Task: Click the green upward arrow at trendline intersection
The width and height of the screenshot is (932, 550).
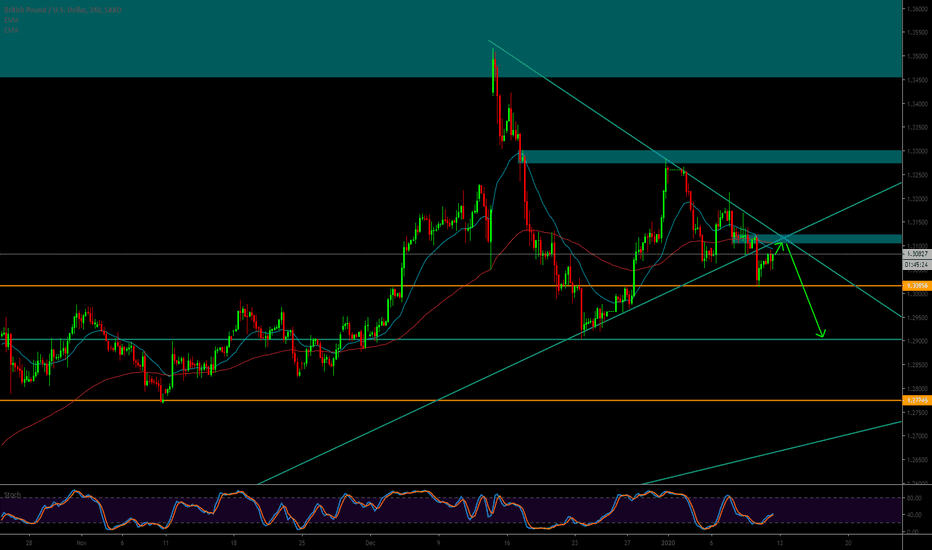Action: (x=782, y=242)
